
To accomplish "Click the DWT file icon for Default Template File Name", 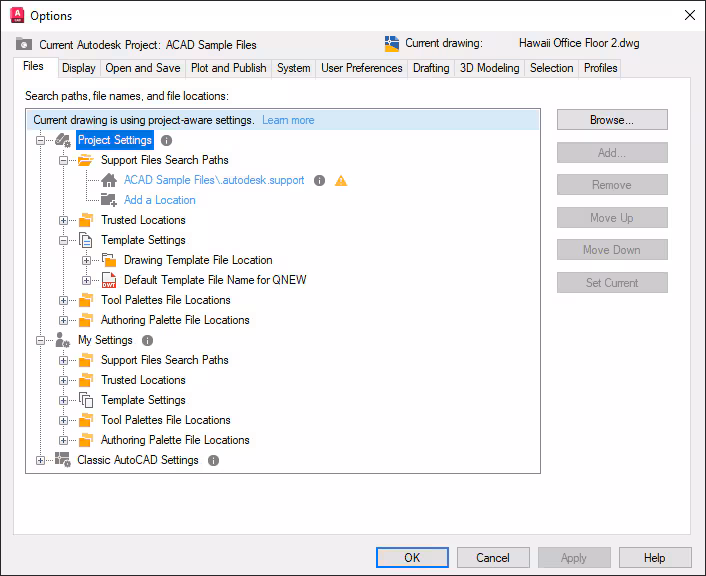I will (110, 280).
